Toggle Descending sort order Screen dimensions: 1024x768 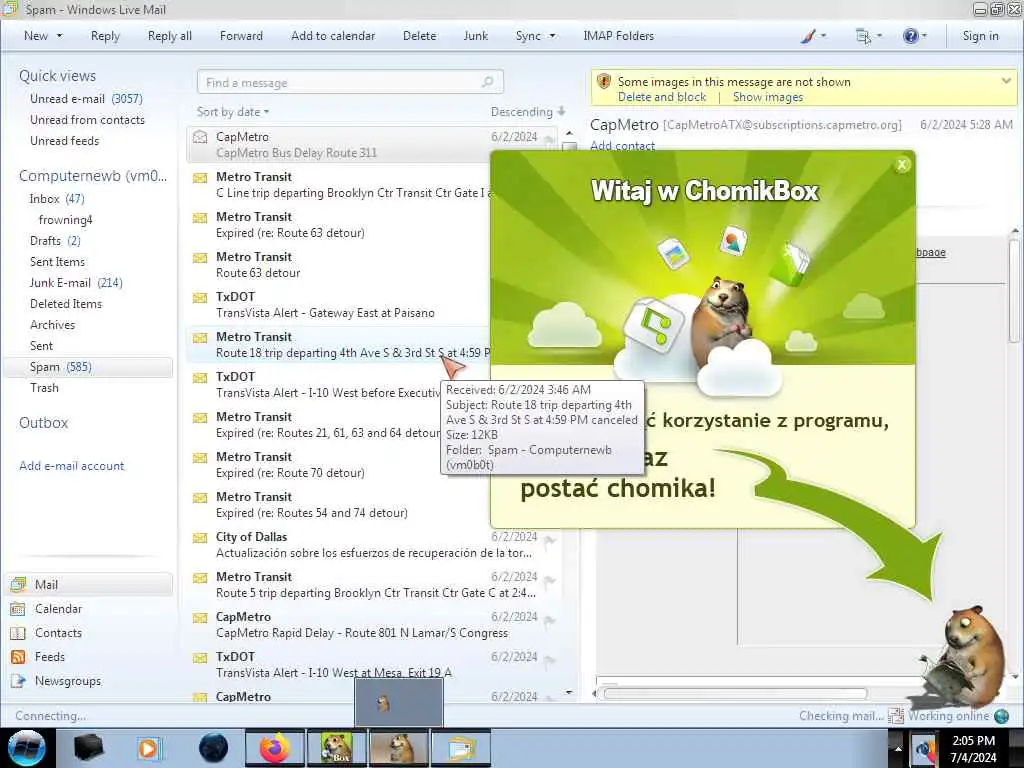point(528,112)
